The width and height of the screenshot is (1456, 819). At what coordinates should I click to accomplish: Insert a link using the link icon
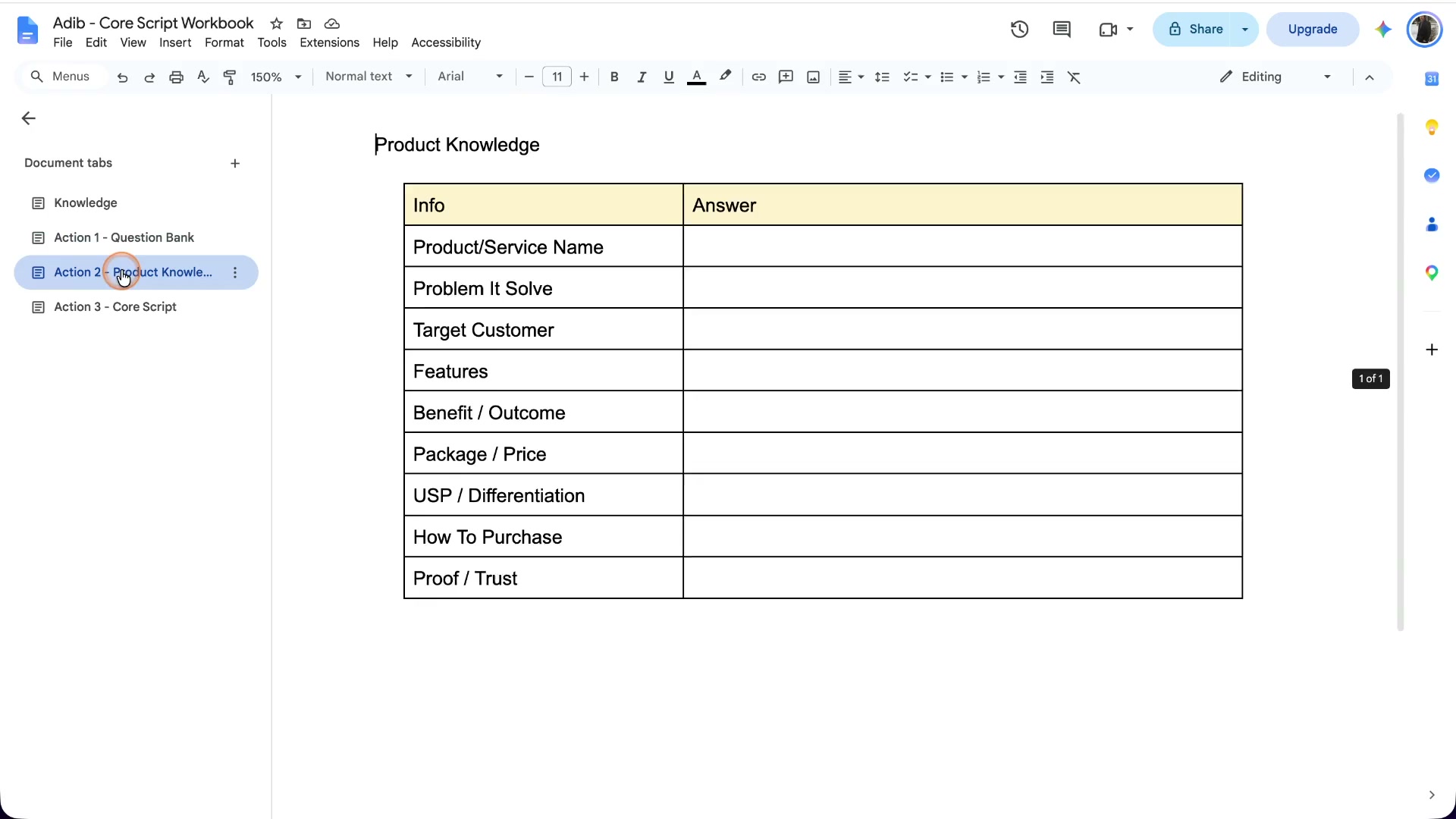click(758, 77)
